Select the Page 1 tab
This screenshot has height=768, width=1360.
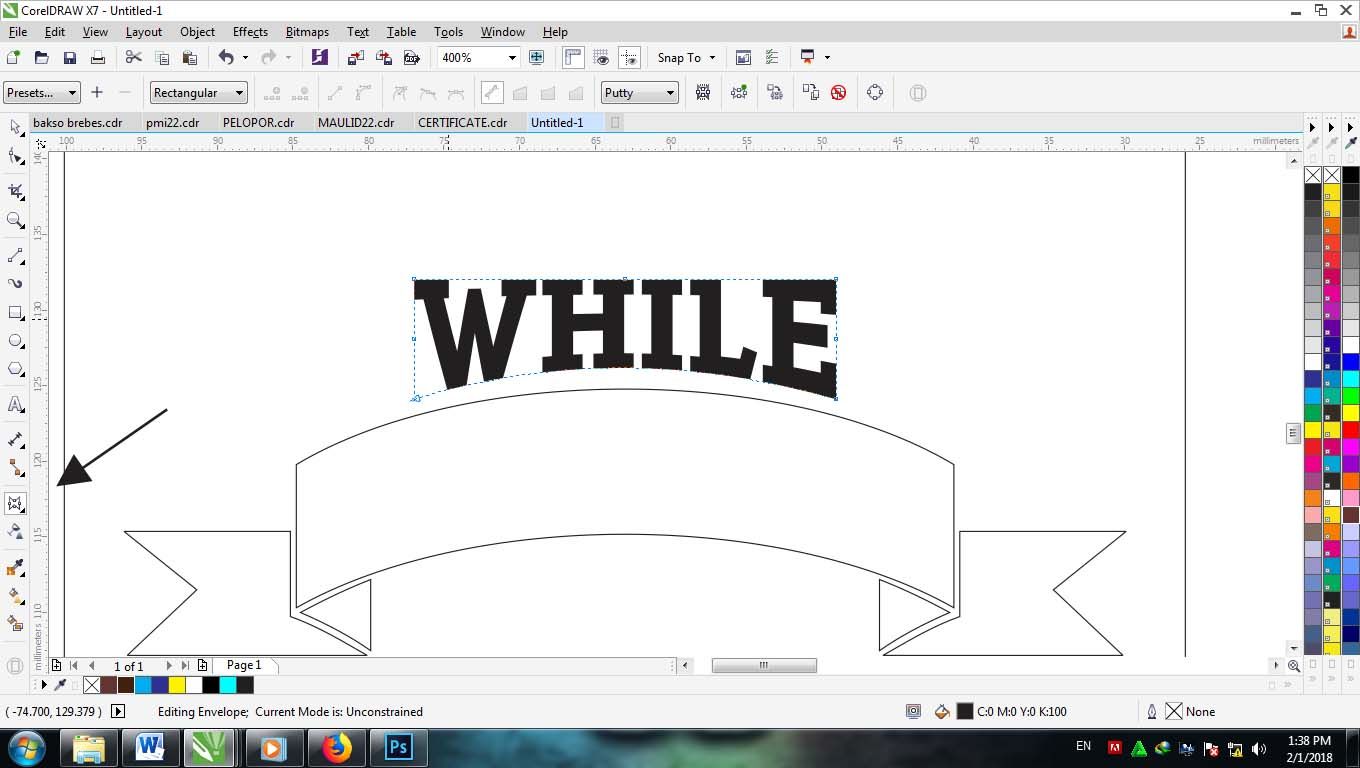pyautogui.click(x=244, y=665)
